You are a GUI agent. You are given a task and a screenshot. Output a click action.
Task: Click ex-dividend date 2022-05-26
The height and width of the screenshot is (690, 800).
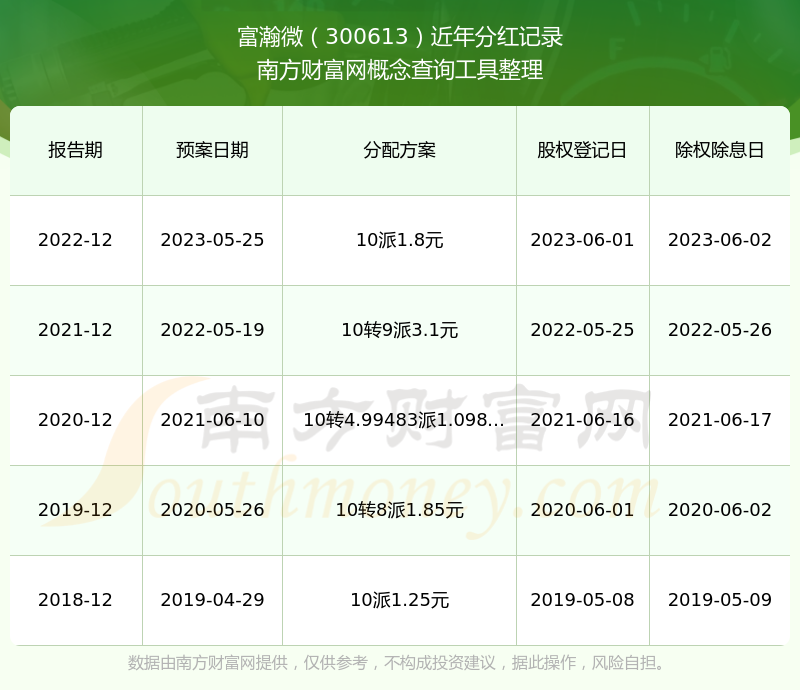pos(719,330)
